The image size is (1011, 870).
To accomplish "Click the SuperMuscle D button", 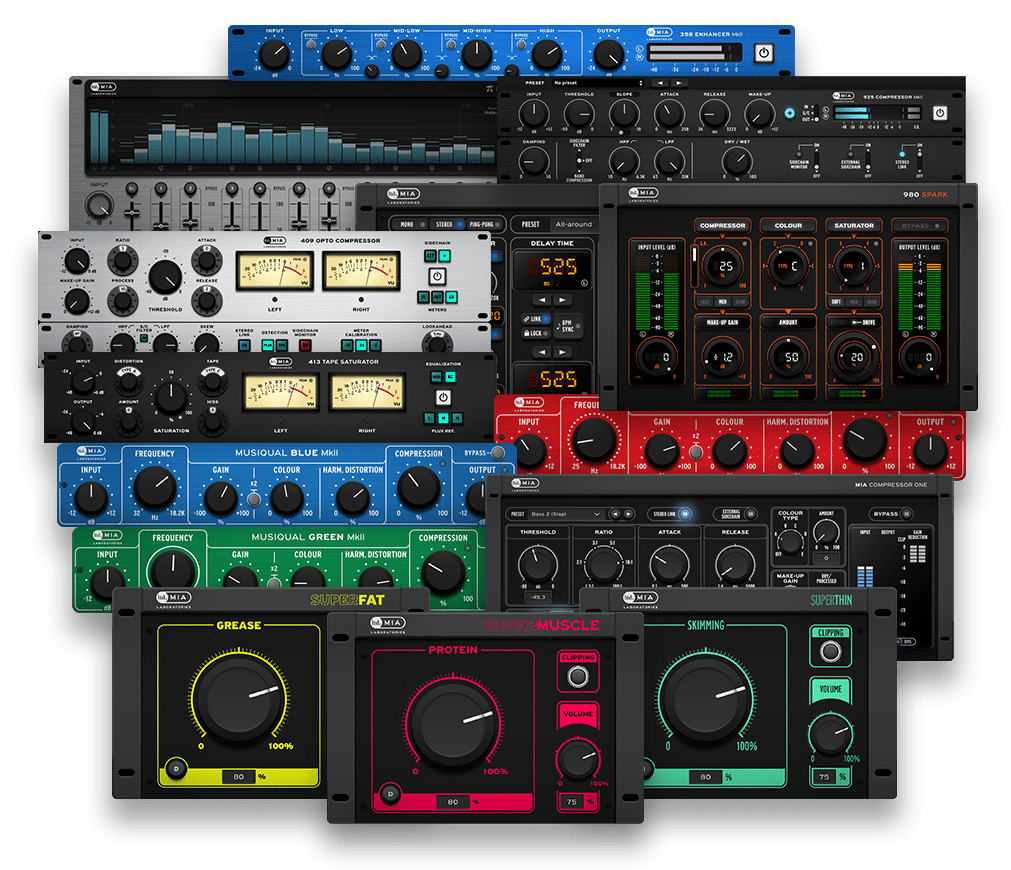I will [x=390, y=794].
